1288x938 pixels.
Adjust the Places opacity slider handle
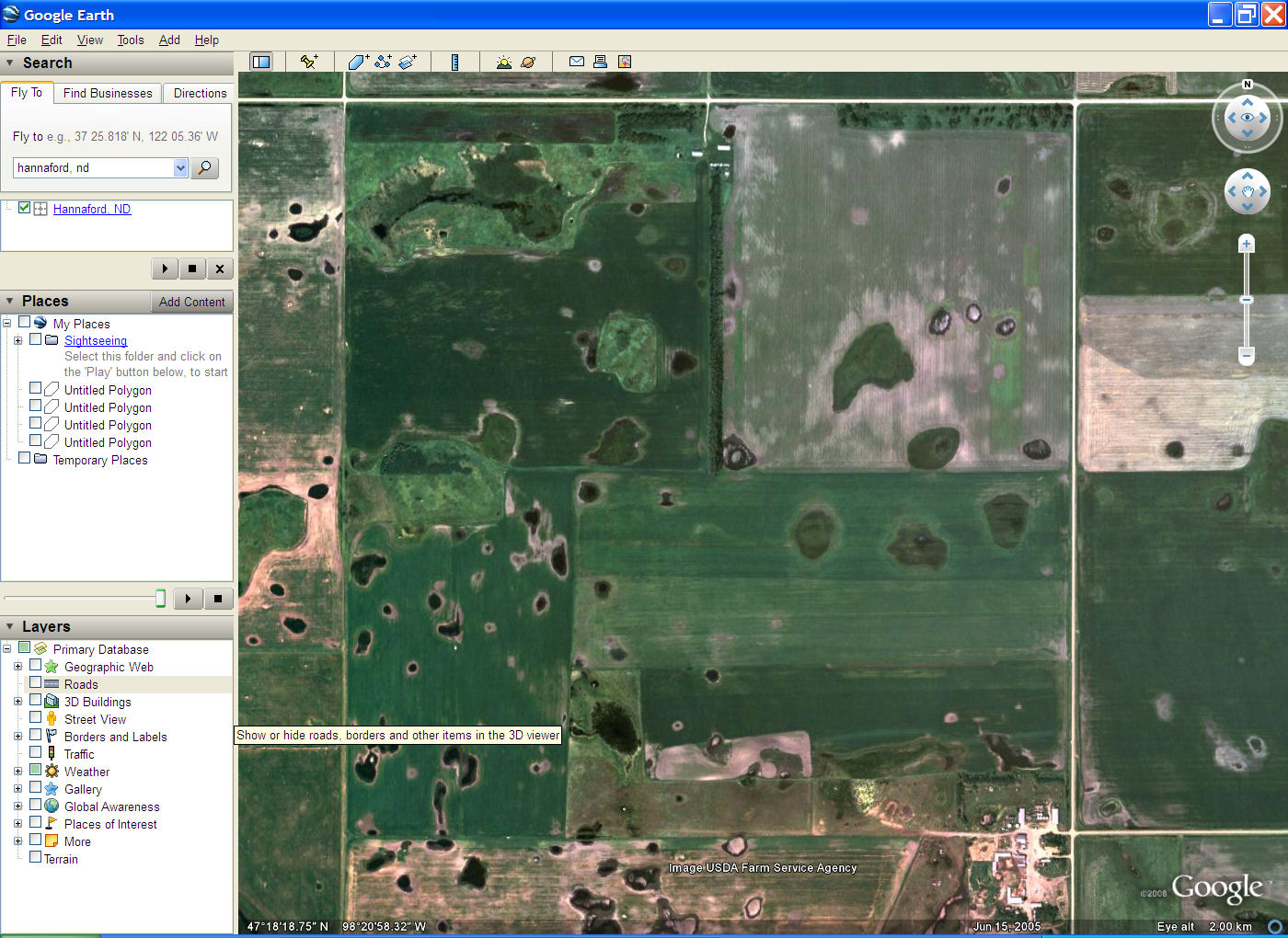(160, 599)
